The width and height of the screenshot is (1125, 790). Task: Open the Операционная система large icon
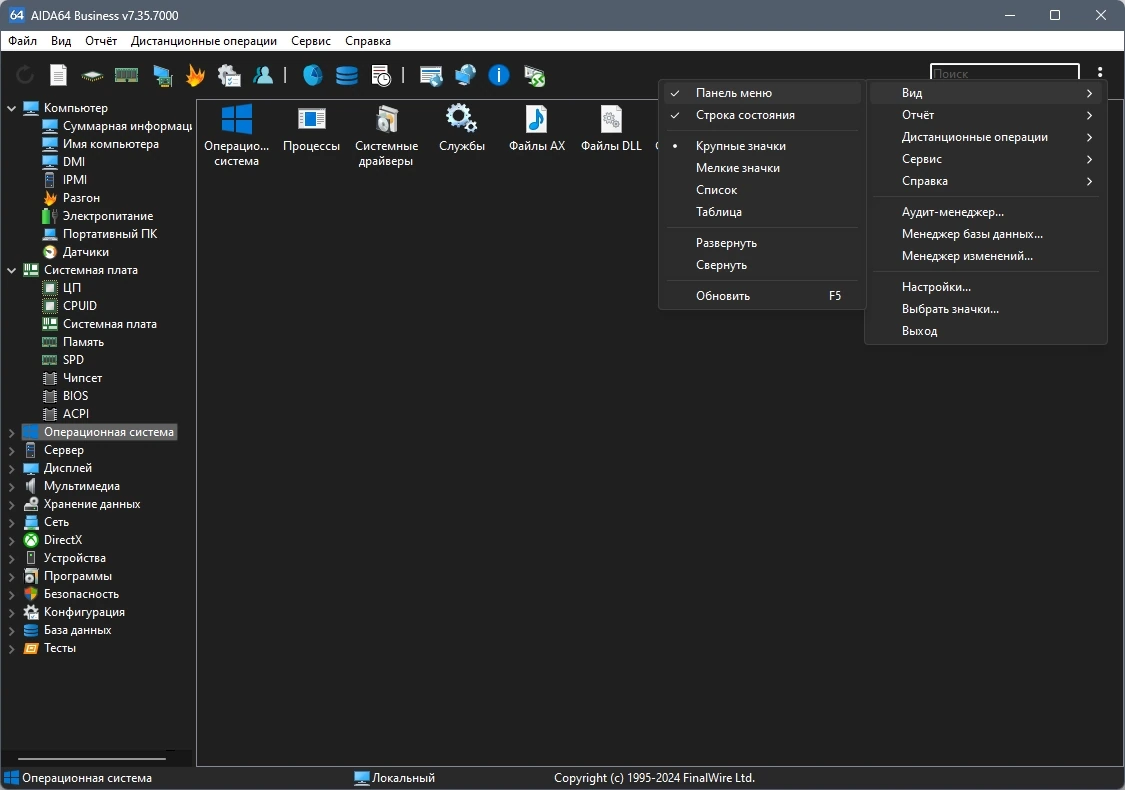[236, 135]
